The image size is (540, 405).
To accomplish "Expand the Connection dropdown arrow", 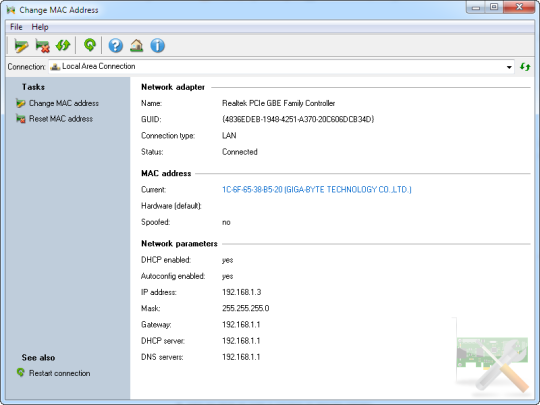I will [509, 67].
